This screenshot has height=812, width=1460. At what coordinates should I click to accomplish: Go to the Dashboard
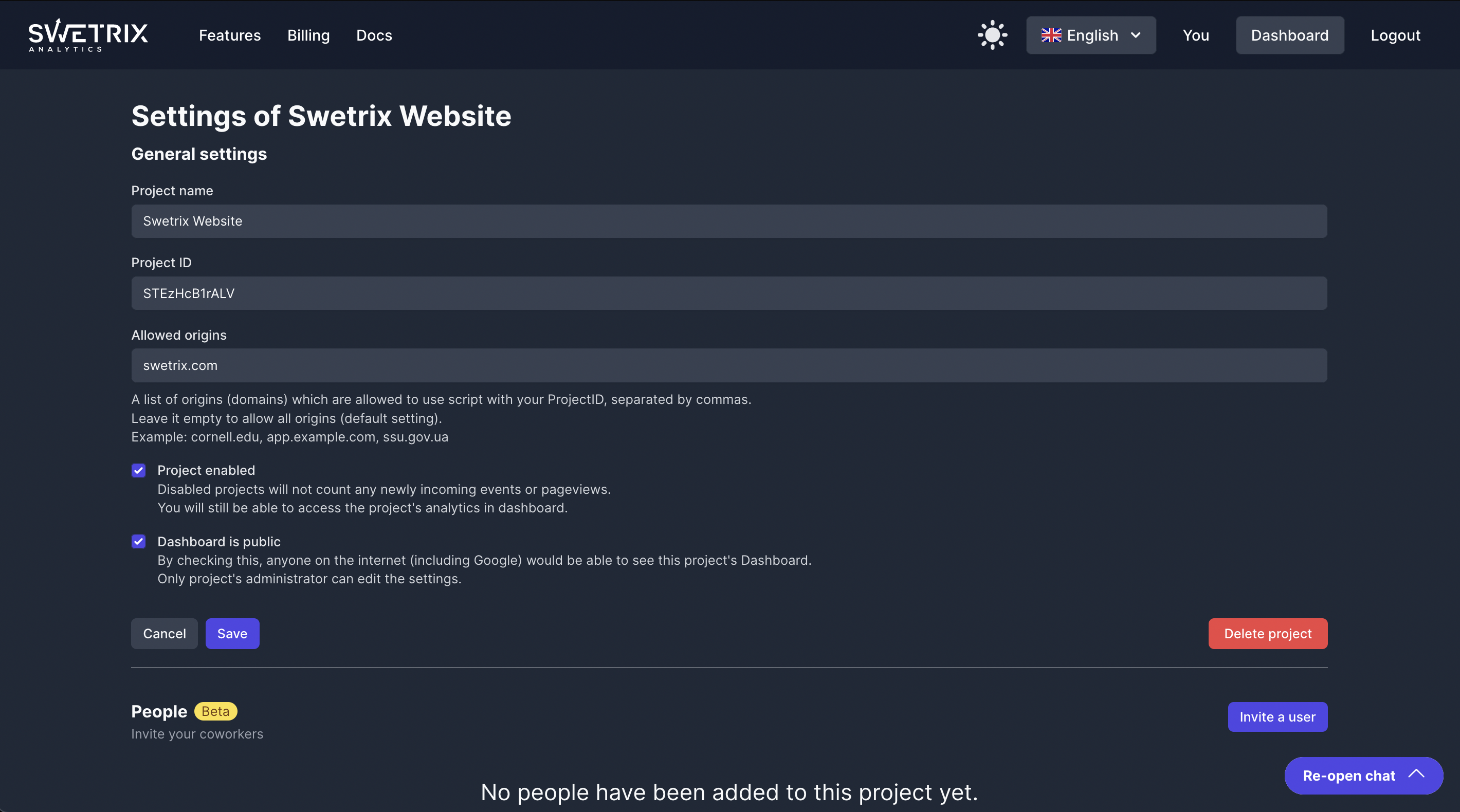pos(1289,35)
